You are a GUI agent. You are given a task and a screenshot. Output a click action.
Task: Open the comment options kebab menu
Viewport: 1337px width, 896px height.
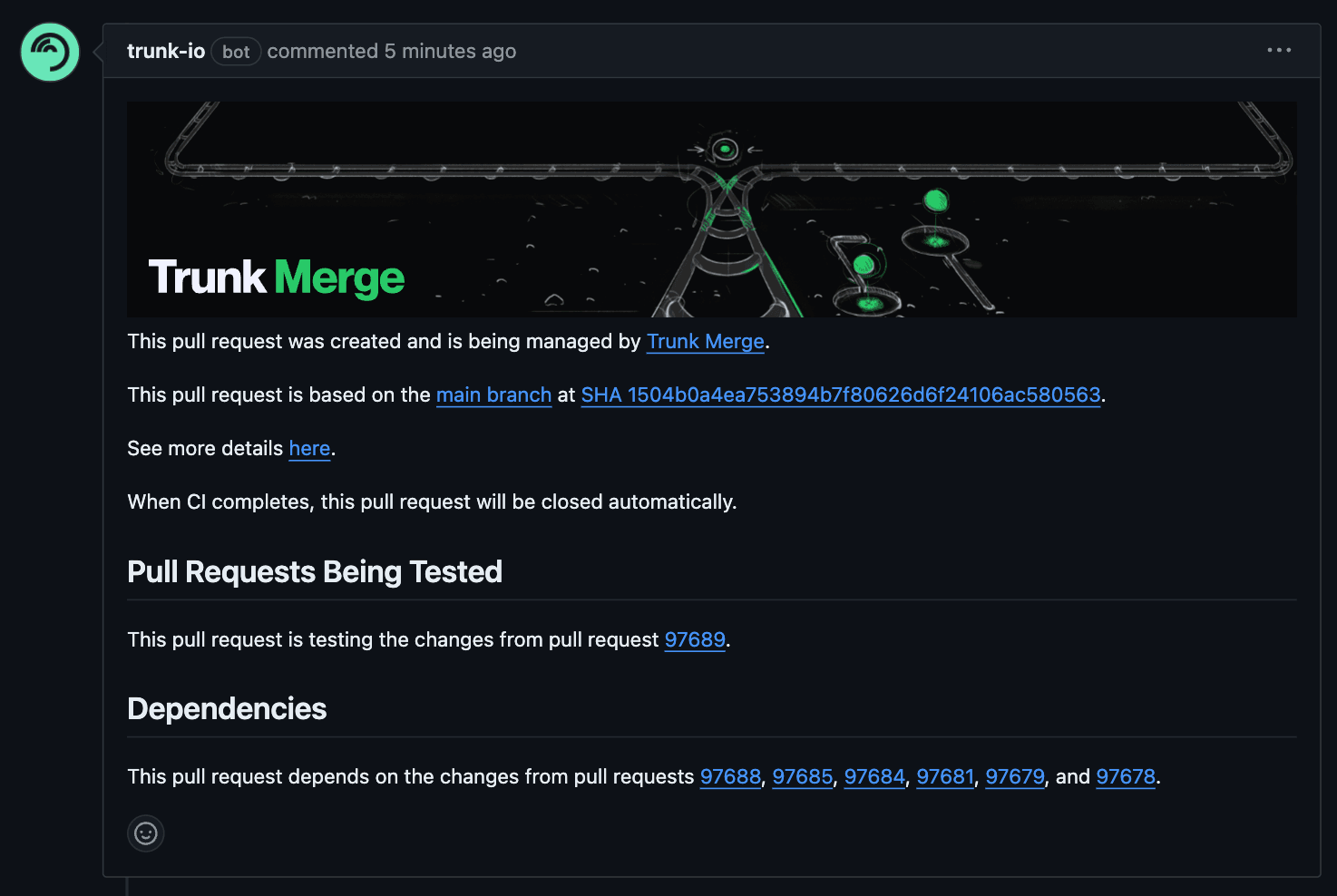point(1279,50)
